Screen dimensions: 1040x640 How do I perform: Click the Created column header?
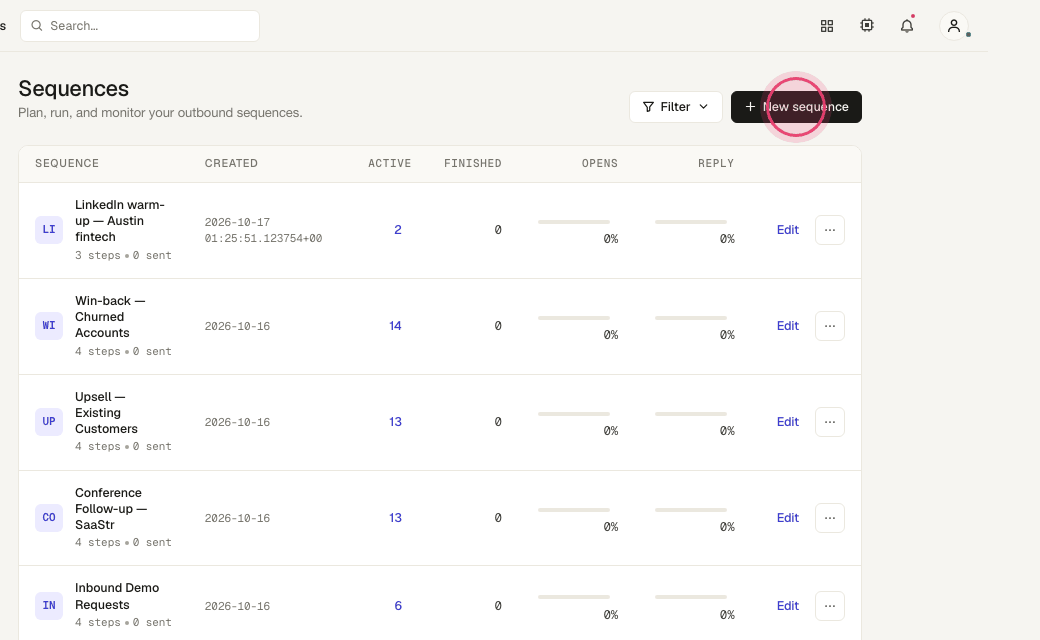coord(231,163)
